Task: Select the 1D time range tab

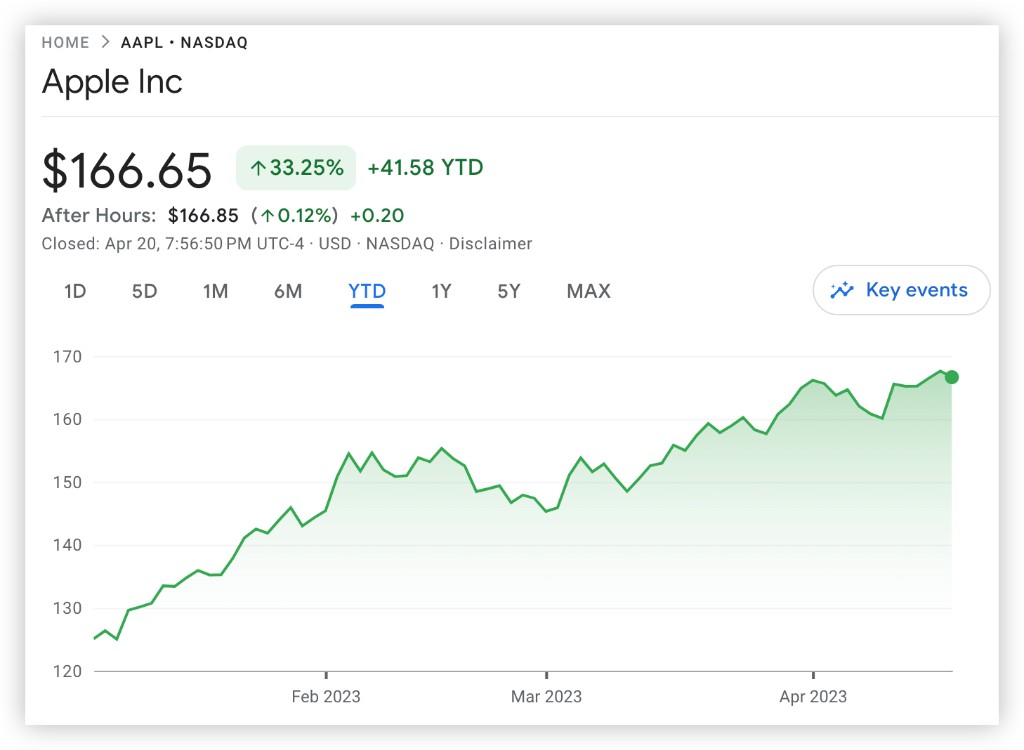Action: 75,292
